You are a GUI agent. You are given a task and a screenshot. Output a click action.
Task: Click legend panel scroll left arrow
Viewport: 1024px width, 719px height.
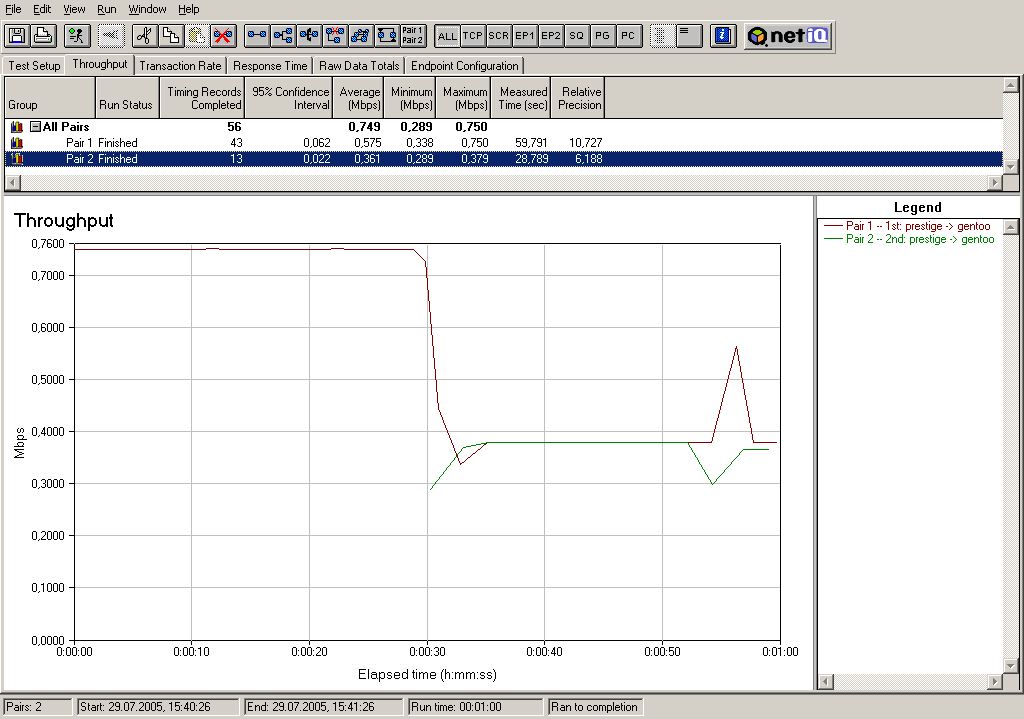825,681
